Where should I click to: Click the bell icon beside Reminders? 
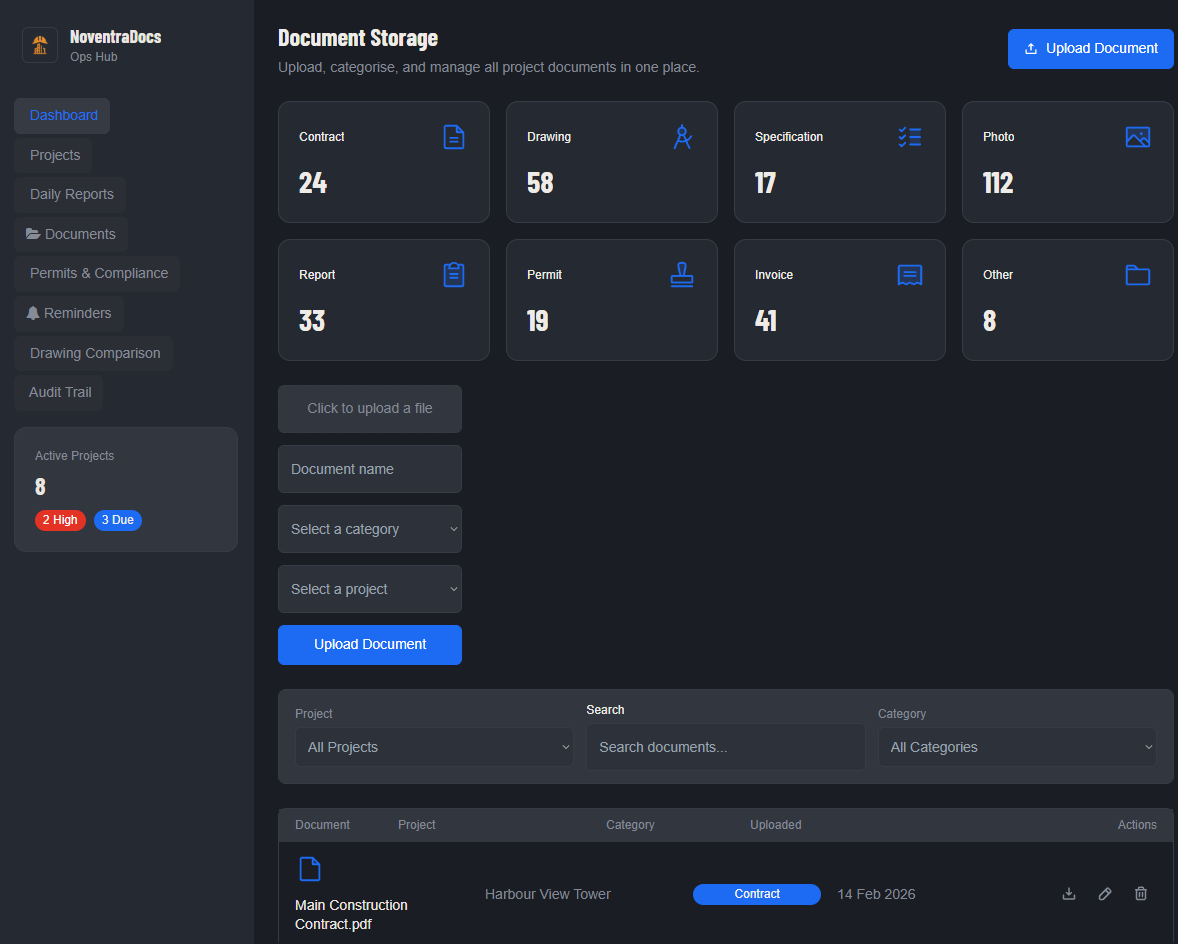pos(33,313)
